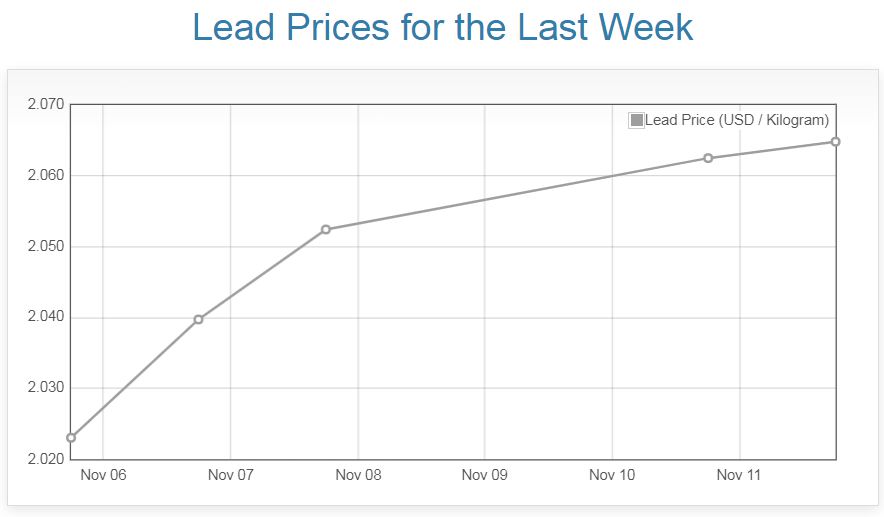The image size is (884, 517).
Task: Click the 2.040 y-axis label
Action: tap(46, 317)
